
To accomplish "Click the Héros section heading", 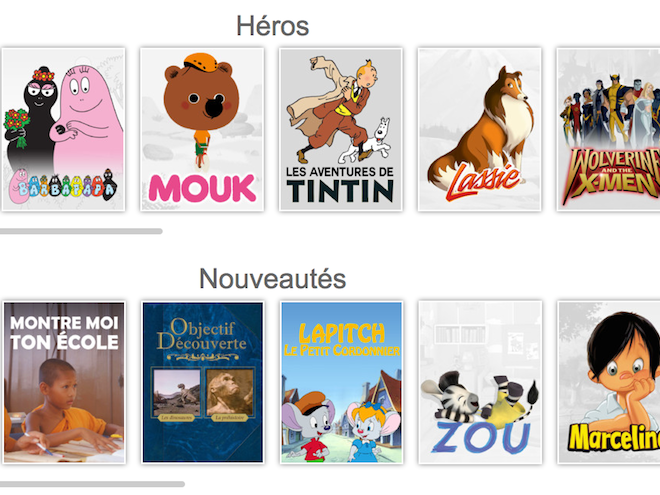I will click(272, 26).
